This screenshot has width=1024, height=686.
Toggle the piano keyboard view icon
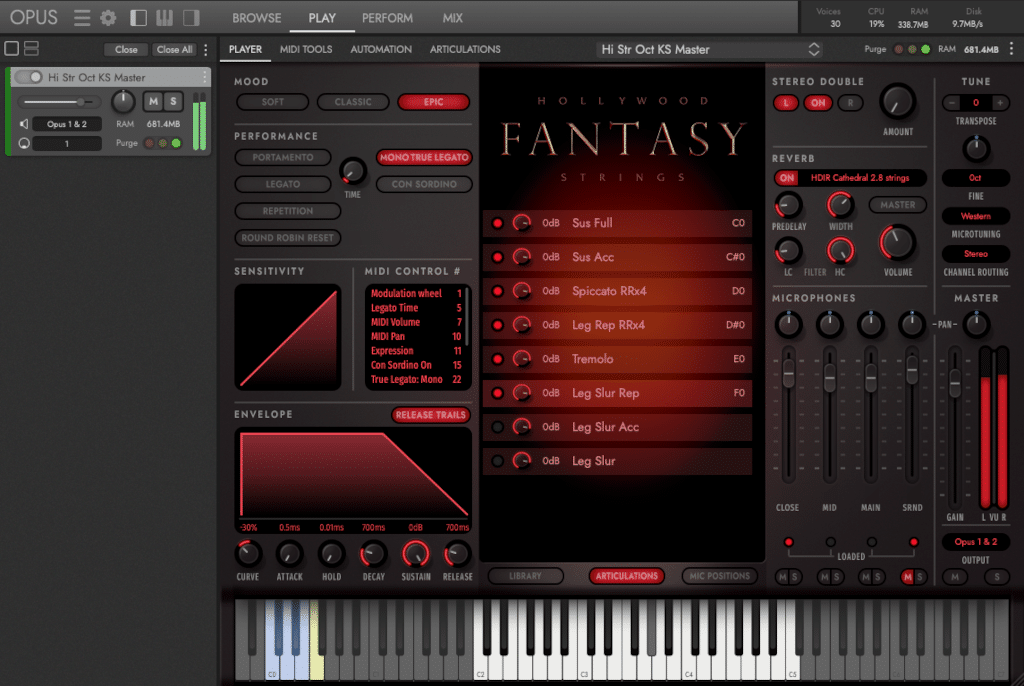coord(165,18)
